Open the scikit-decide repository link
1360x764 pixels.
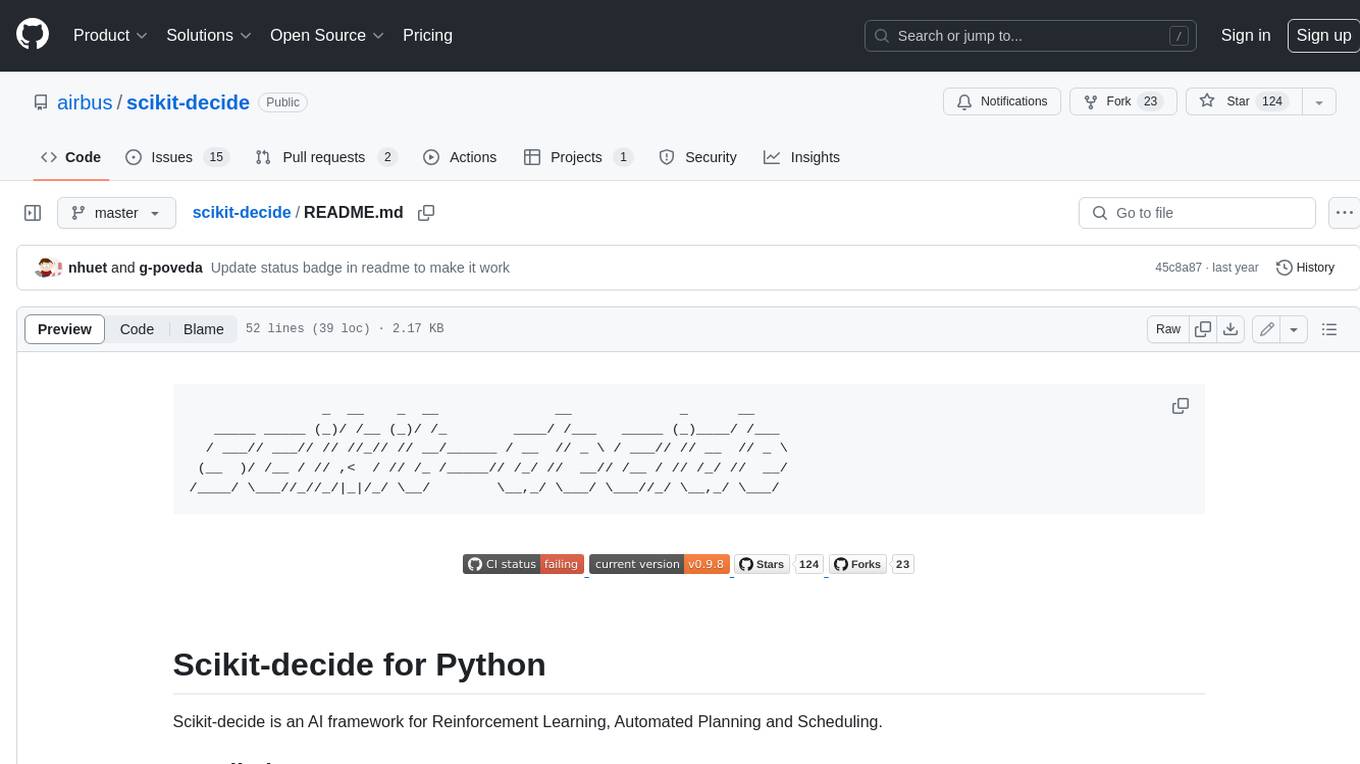click(188, 102)
